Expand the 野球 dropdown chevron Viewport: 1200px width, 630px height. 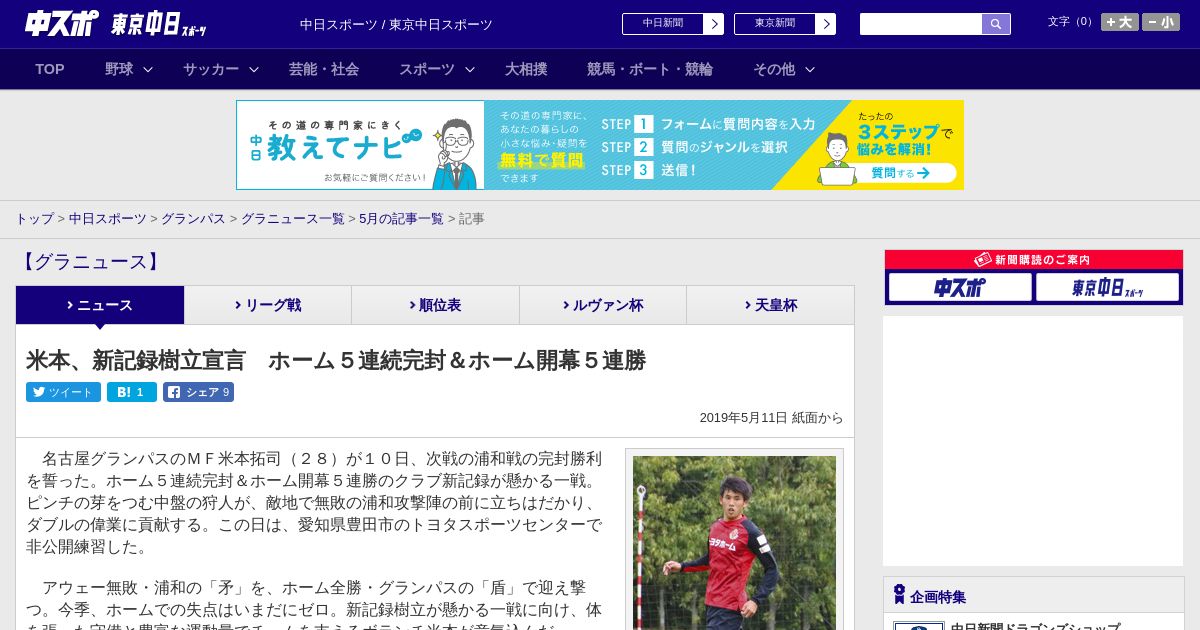coord(148,69)
